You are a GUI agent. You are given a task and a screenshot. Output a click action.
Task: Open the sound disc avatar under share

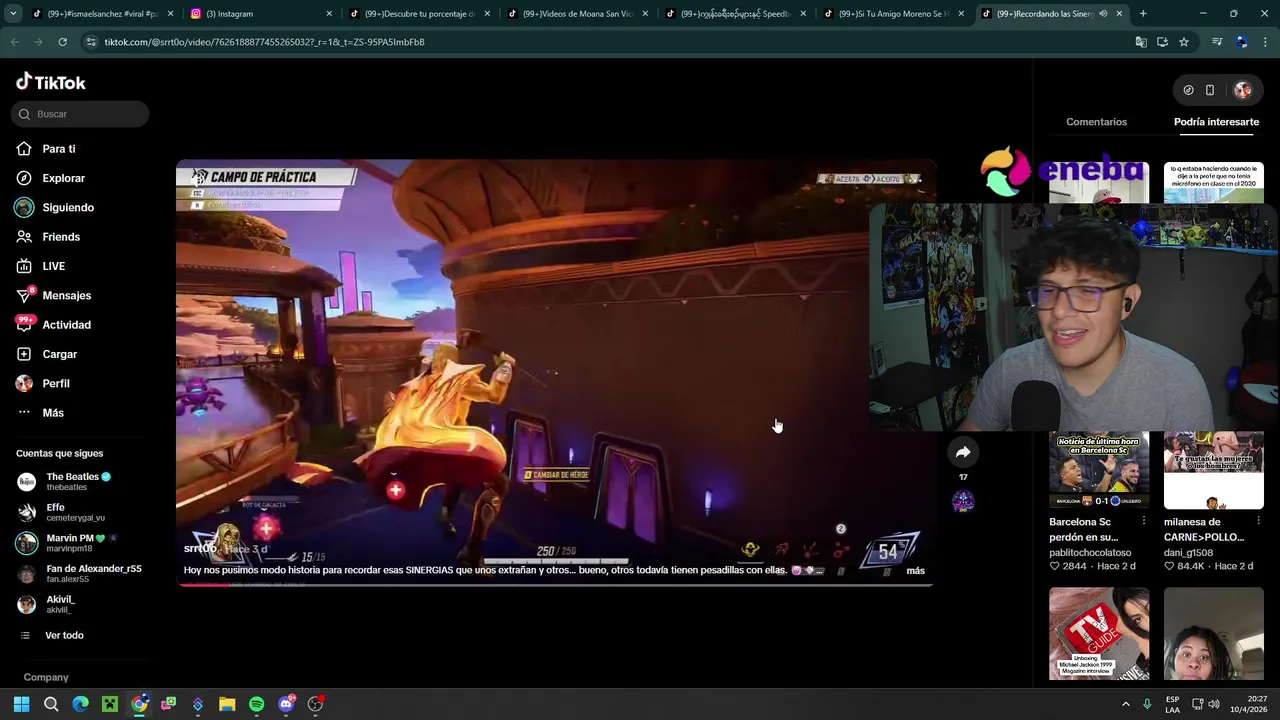[963, 501]
